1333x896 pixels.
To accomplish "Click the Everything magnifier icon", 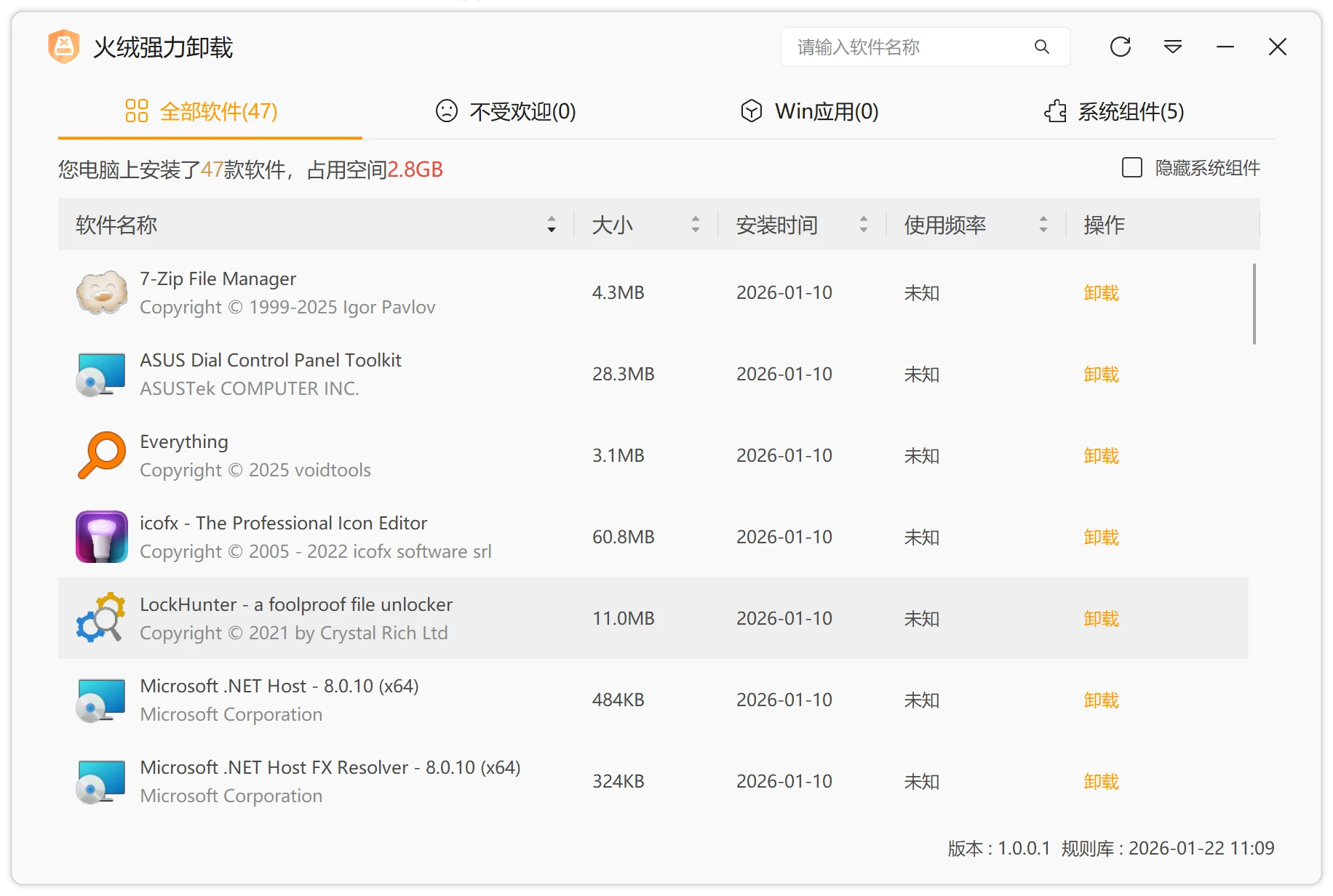I will pos(101,455).
